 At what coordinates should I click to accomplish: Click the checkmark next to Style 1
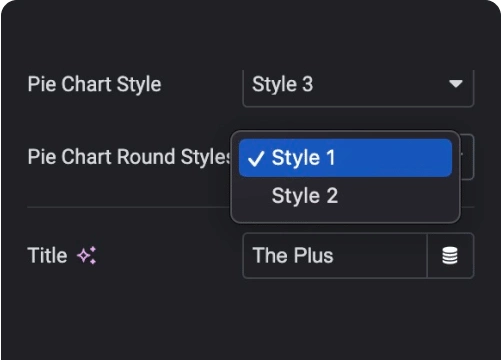(256, 158)
